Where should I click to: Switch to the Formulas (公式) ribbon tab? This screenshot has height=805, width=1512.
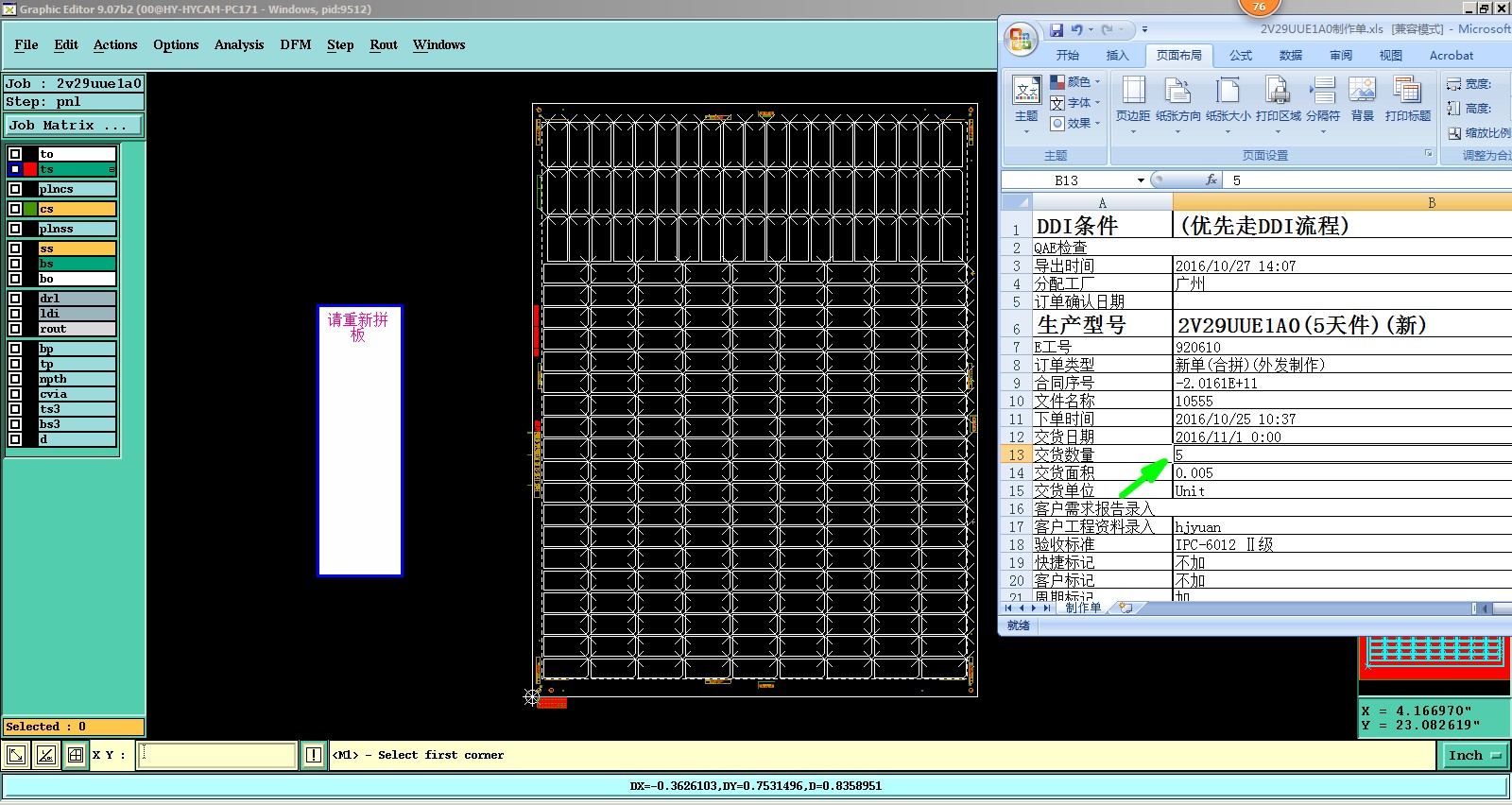[x=1240, y=56]
